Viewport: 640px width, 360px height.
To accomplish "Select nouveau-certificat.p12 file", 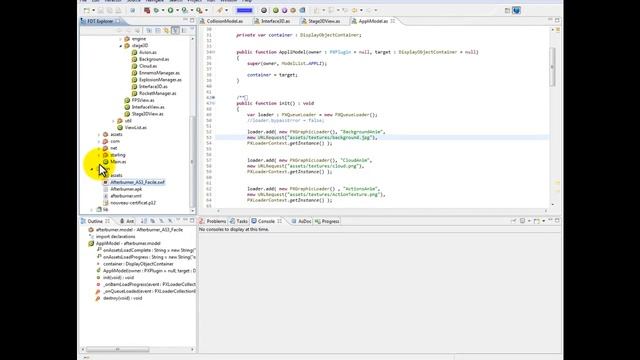I will [x=133, y=202].
